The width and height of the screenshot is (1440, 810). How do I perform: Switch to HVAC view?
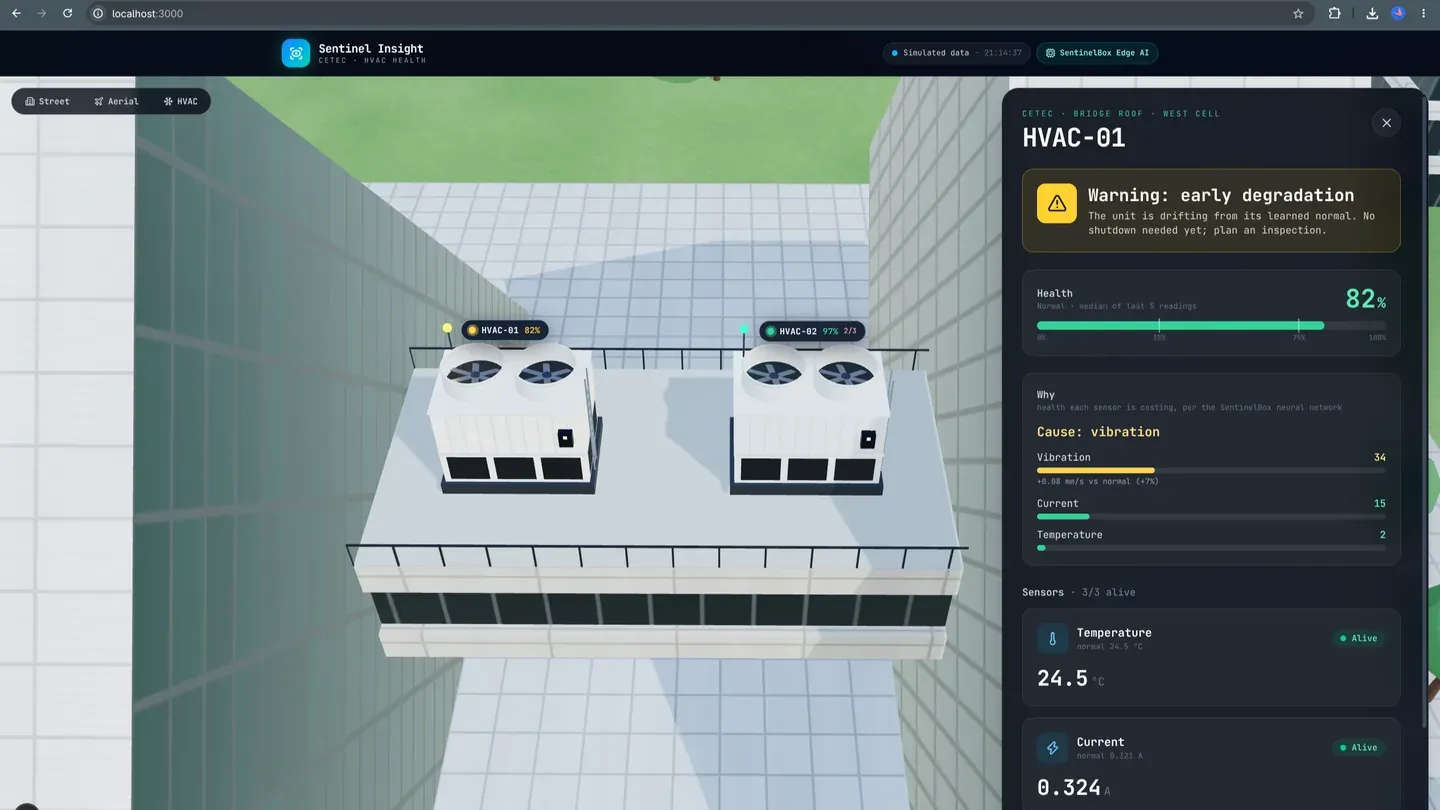pyautogui.click(x=181, y=101)
